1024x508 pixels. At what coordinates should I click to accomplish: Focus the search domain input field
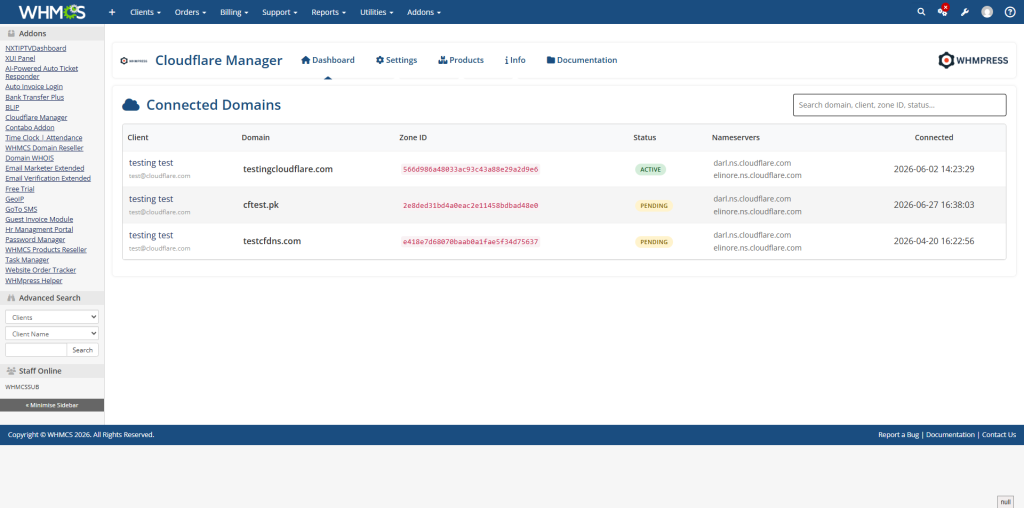[x=899, y=105]
